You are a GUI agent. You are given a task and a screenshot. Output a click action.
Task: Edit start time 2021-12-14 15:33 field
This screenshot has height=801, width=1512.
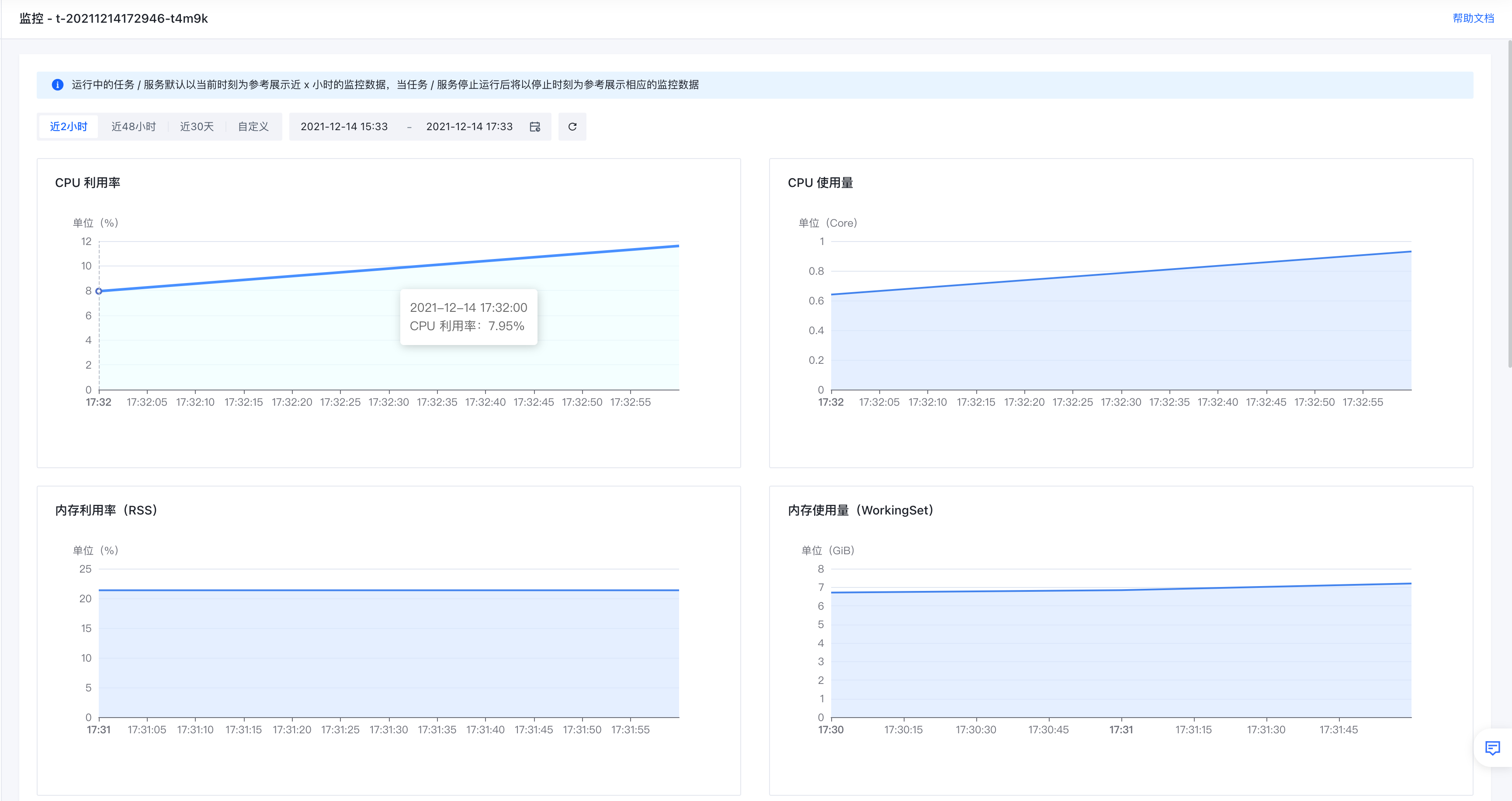(x=344, y=127)
